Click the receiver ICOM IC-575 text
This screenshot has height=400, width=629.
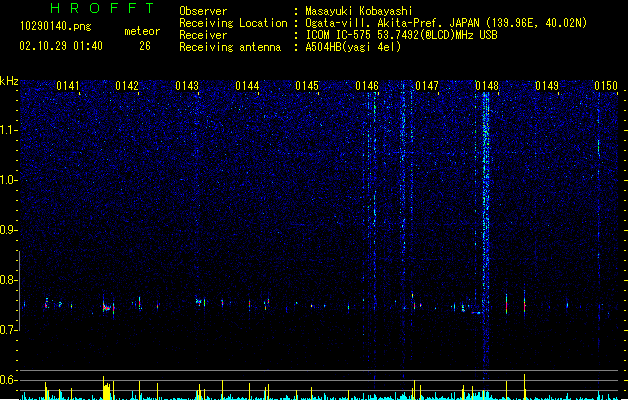click(x=339, y=35)
